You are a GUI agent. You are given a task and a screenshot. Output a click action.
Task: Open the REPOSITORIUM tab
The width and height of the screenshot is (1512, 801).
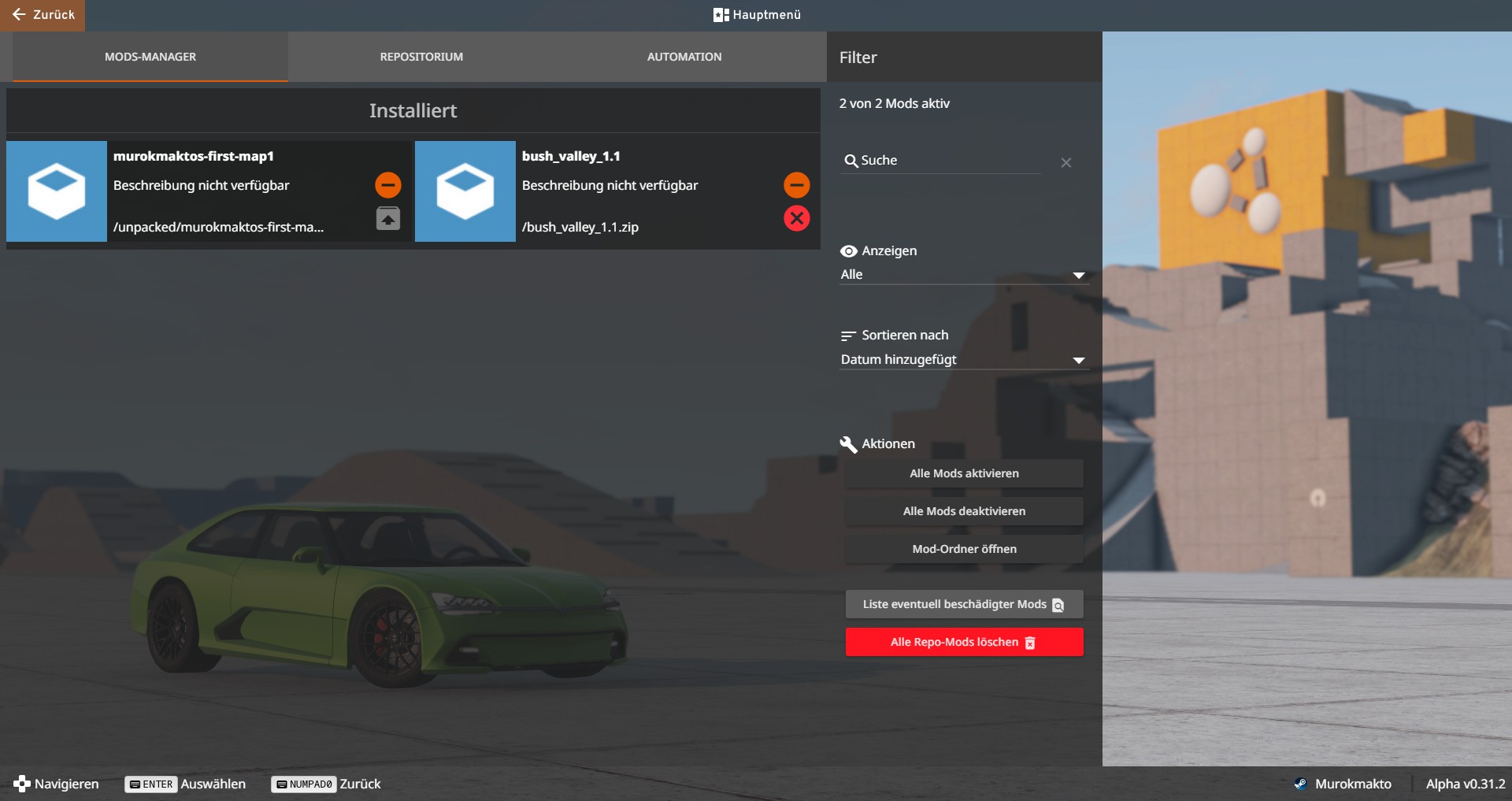(421, 57)
